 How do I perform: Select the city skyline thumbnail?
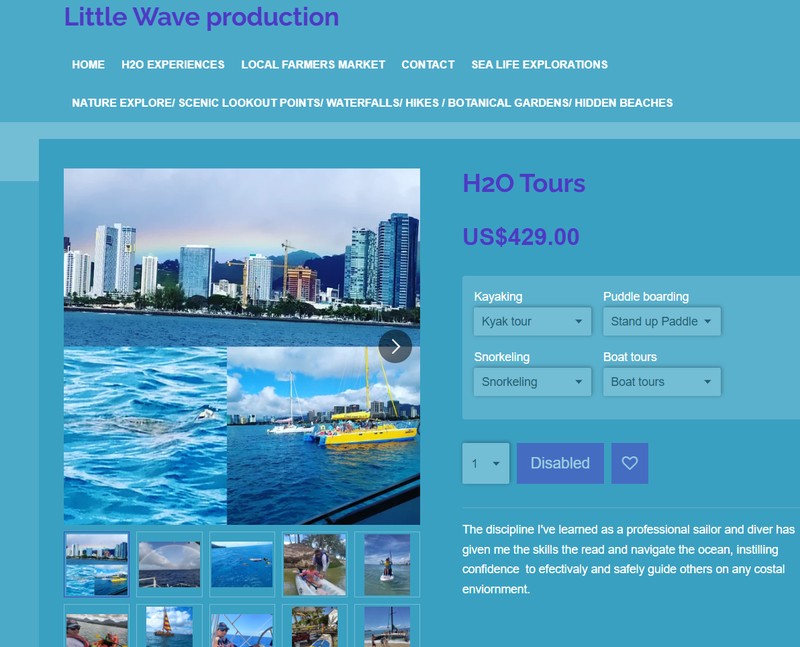(96, 565)
